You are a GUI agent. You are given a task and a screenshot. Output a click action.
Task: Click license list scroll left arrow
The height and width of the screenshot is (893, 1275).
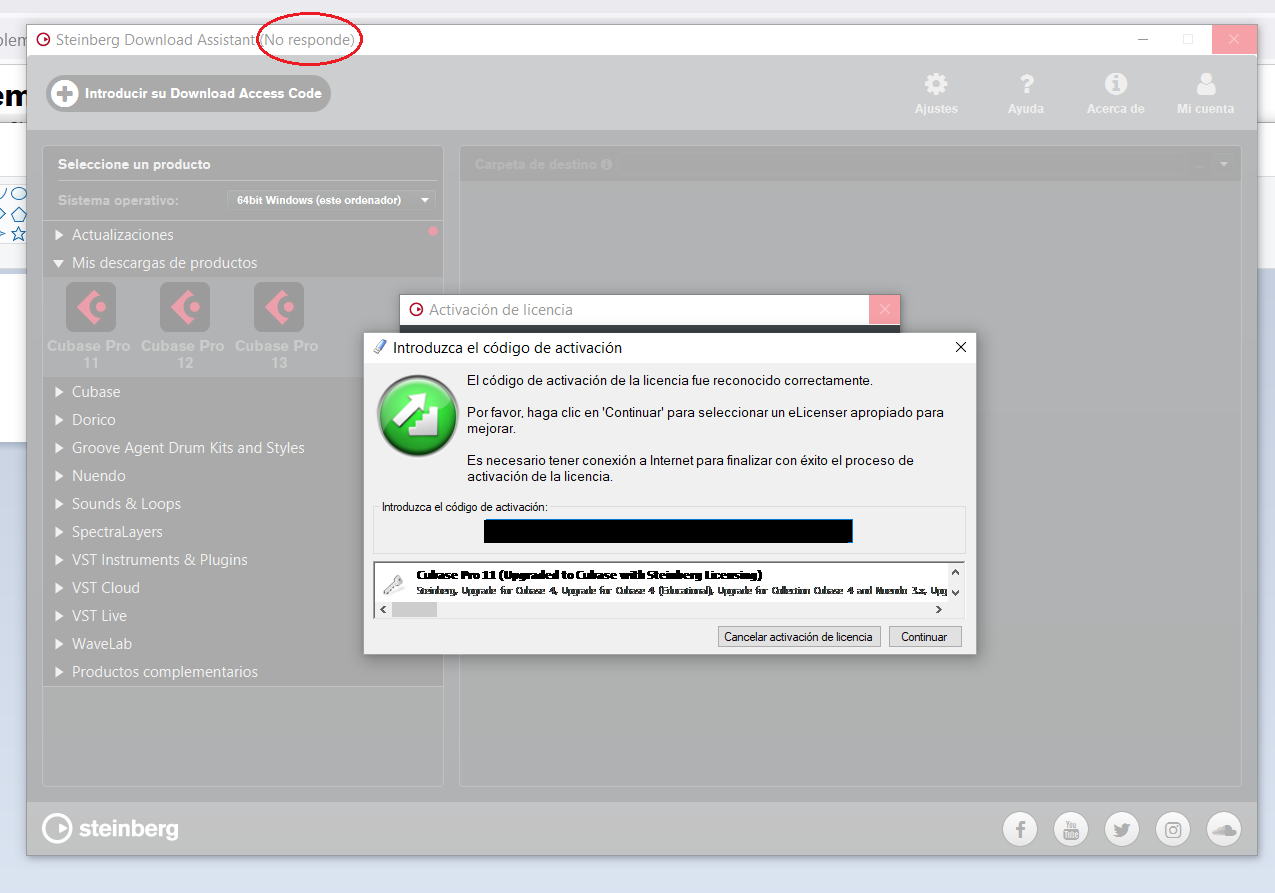click(383, 609)
